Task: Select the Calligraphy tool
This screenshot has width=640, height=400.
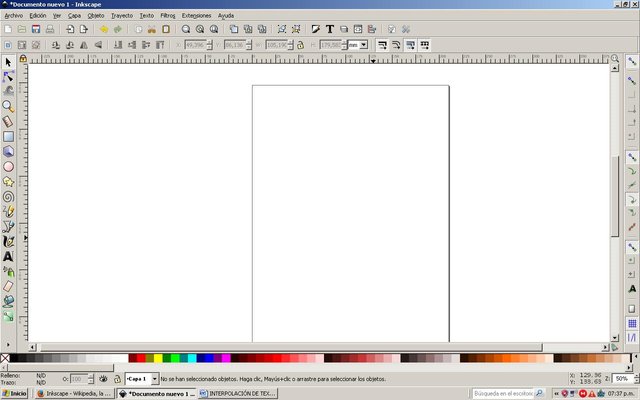Action: coord(8,242)
